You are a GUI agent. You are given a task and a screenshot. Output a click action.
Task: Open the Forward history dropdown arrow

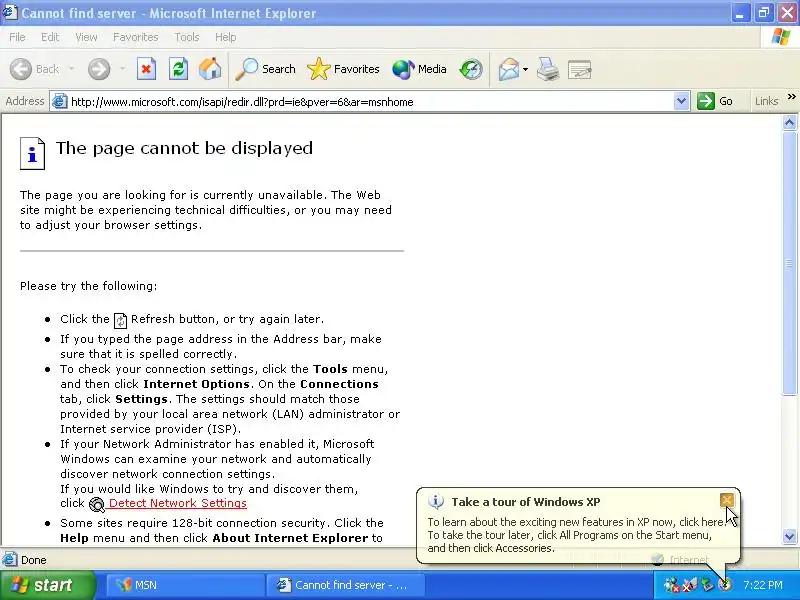click(122, 69)
